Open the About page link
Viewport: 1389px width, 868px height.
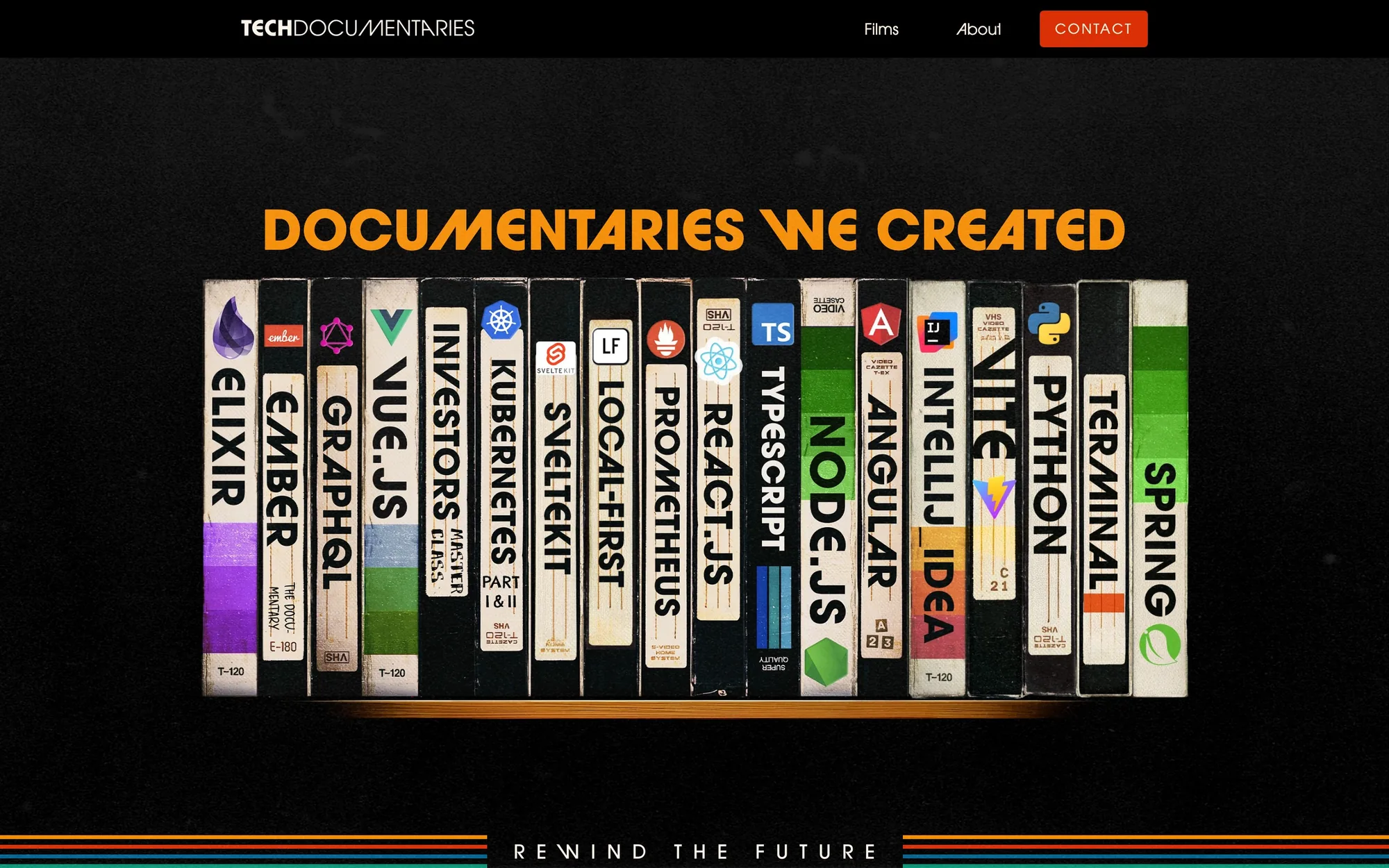tap(979, 29)
